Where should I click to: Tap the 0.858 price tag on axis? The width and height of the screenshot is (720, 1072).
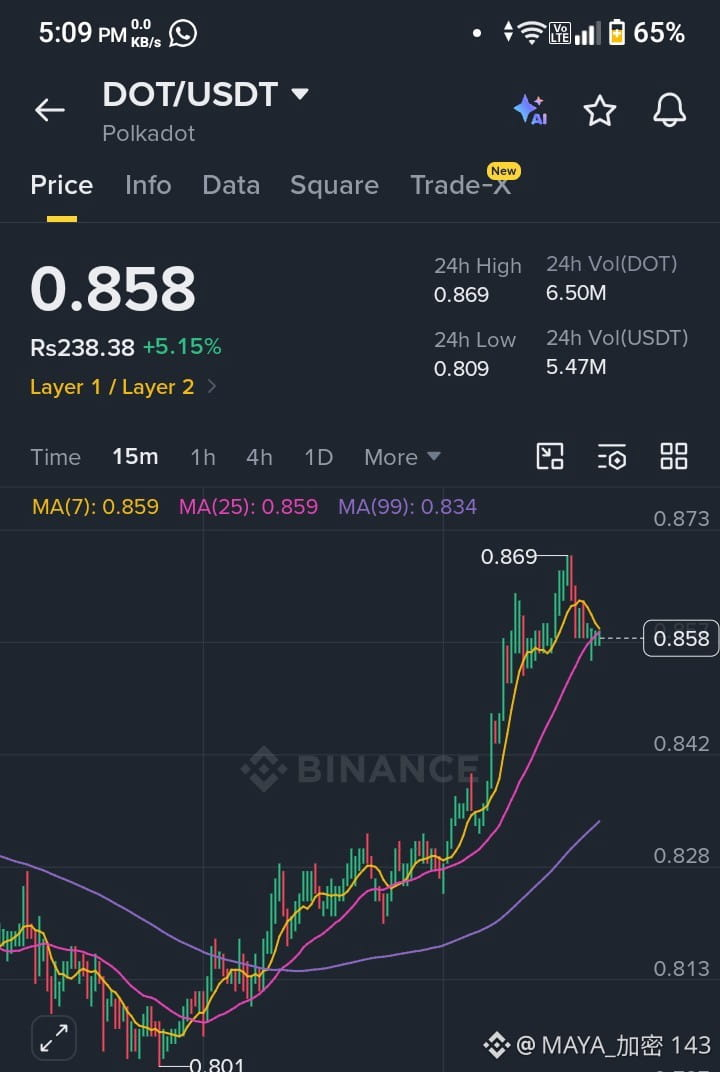point(681,639)
